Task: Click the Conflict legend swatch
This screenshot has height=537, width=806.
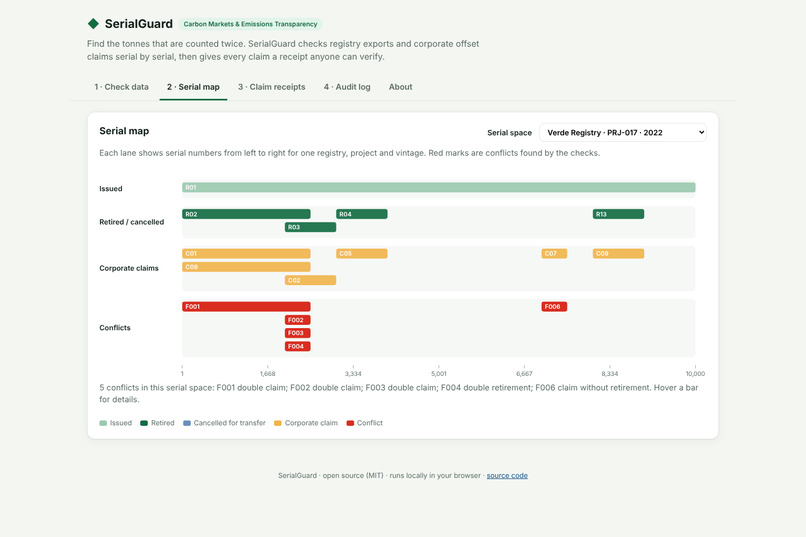Action: [x=350, y=423]
